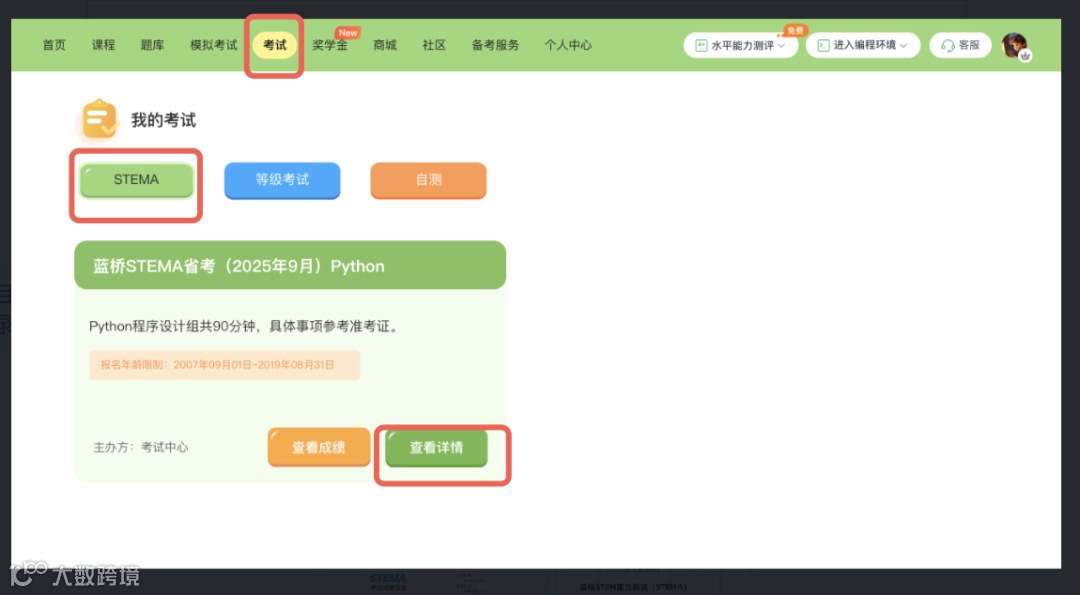Open the 进入编程环境 coding environment icon

pos(824,45)
